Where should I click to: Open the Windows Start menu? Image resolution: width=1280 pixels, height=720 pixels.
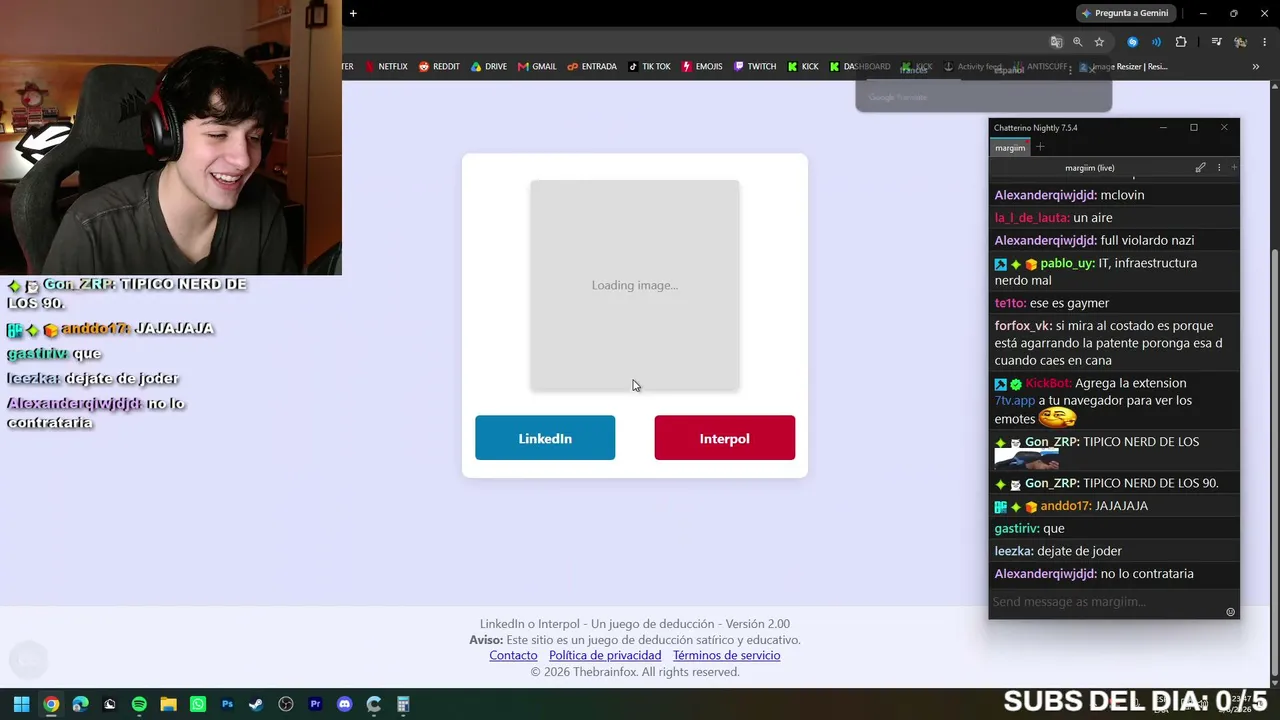point(21,704)
